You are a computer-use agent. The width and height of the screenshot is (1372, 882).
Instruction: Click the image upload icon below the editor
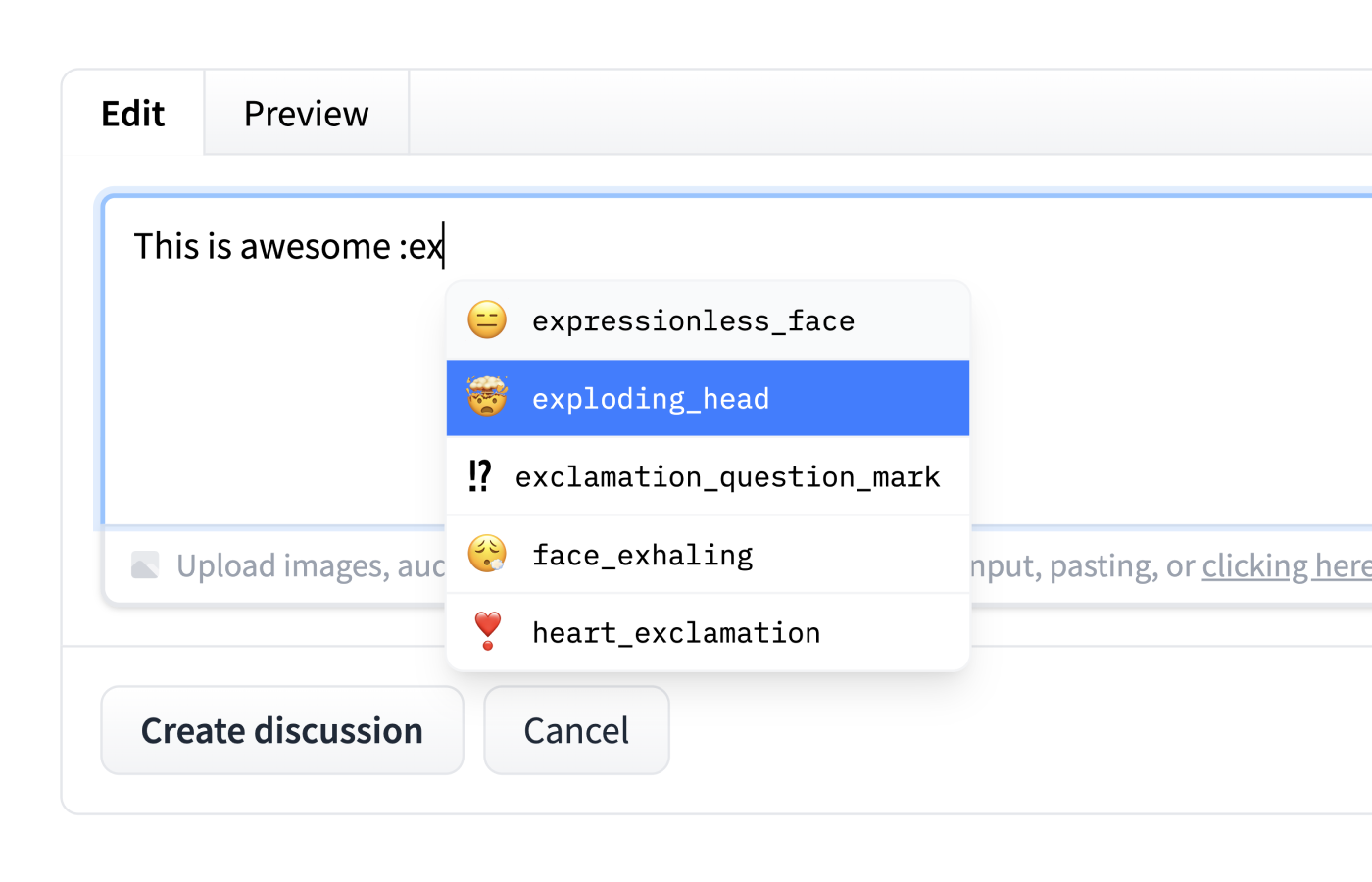[x=145, y=565]
